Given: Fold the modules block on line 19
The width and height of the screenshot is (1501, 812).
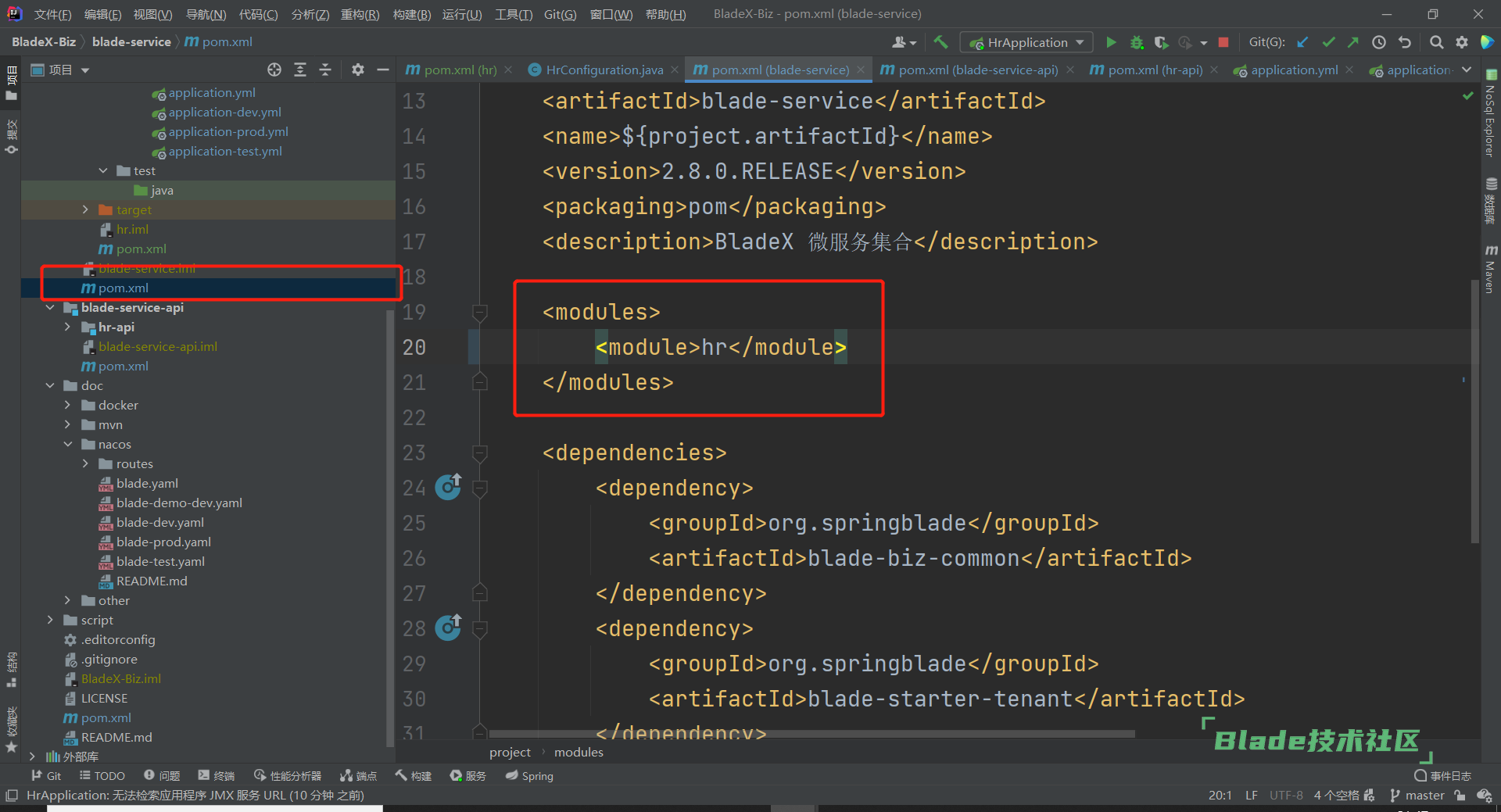Looking at the screenshot, I should tap(480, 312).
